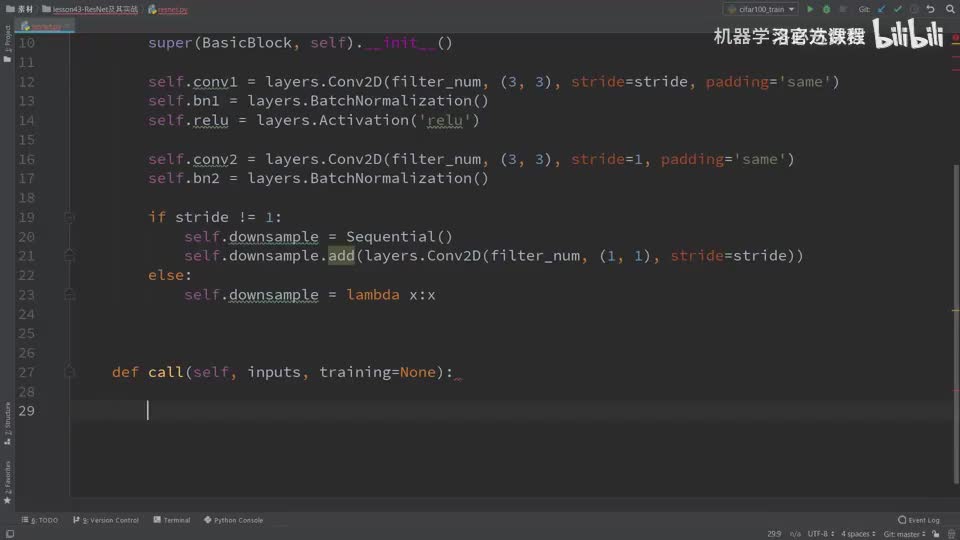Open the Event Log

coord(919,520)
